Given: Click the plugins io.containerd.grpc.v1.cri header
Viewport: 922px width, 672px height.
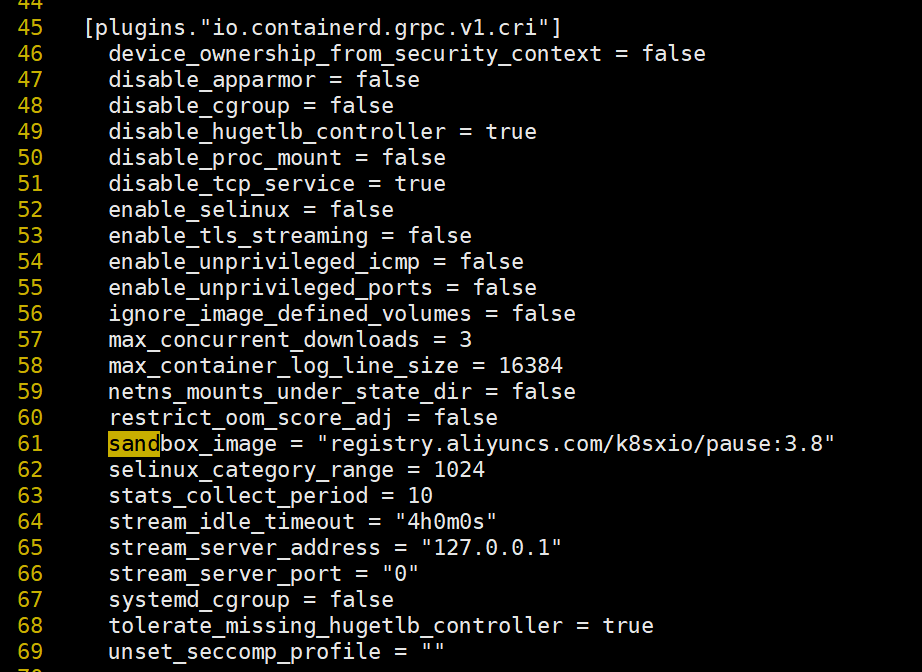Looking at the screenshot, I should tap(323, 28).
